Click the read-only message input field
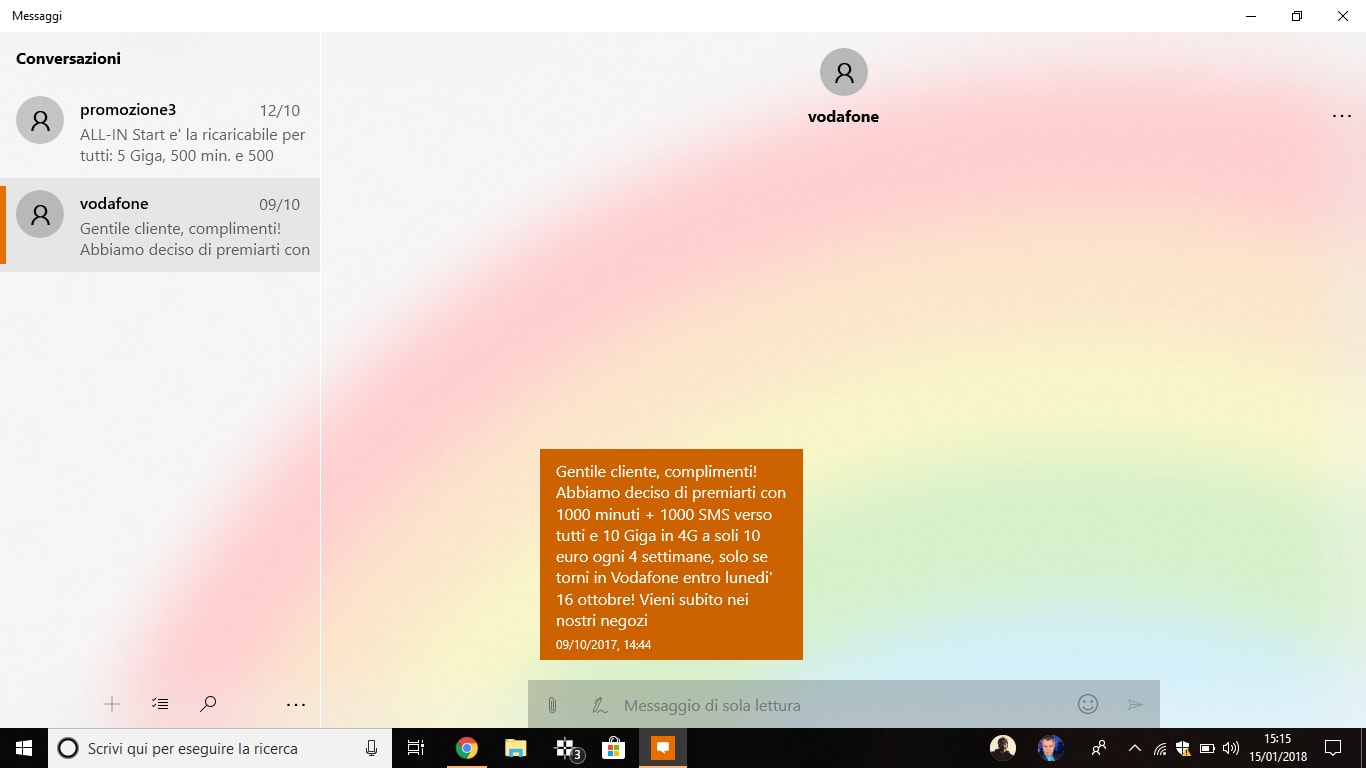This screenshot has width=1366, height=768. pos(800,705)
